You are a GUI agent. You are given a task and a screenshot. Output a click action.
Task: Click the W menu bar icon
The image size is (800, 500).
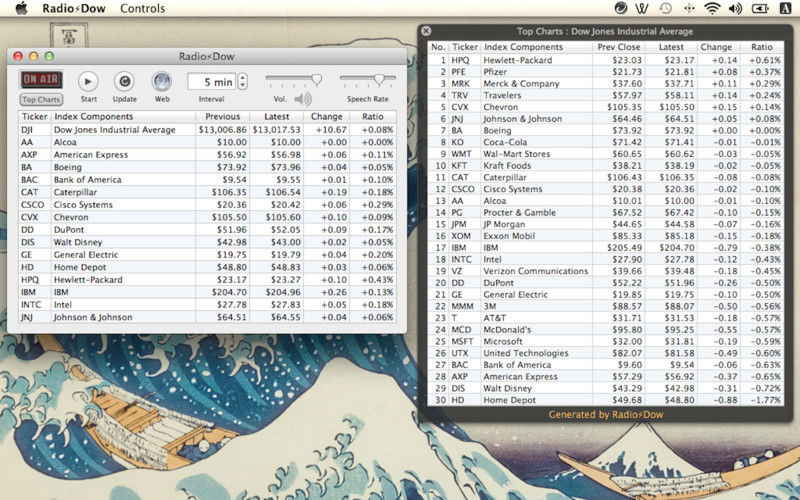642,8
